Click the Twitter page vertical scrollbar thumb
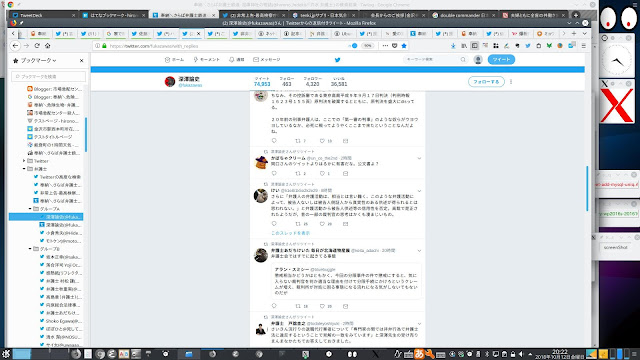640x360 pixels. pyautogui.click(x=587, y=188)
